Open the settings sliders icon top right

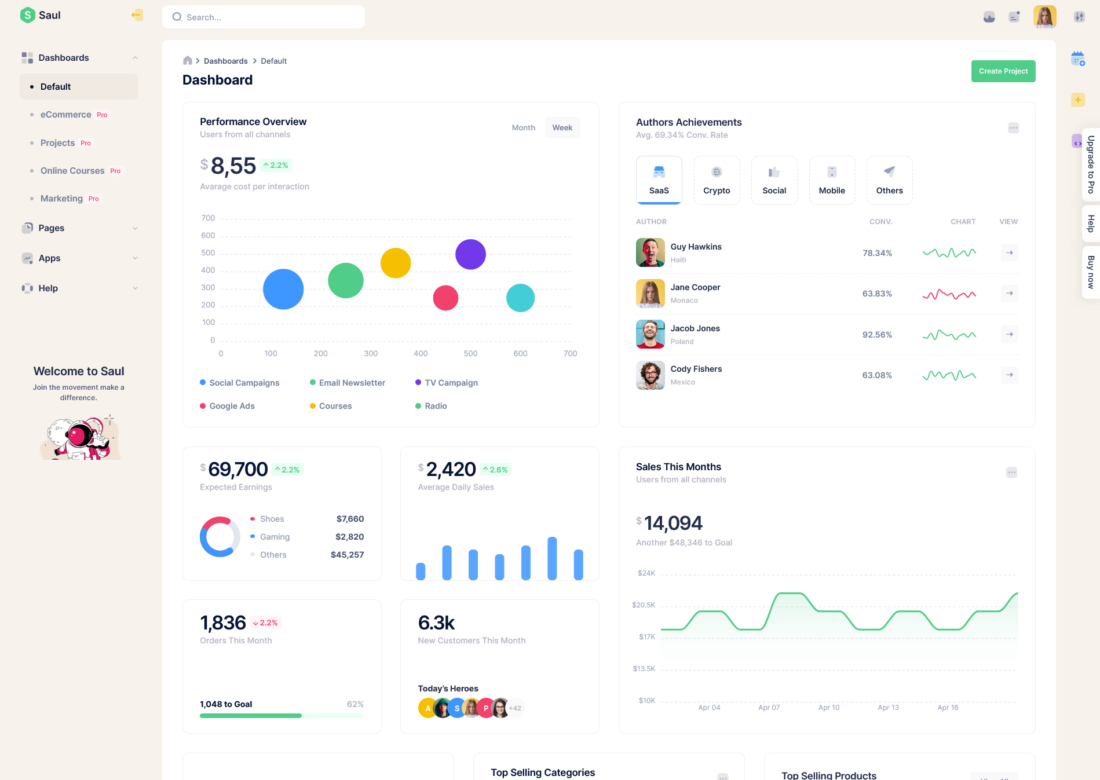coord(1078,17)
